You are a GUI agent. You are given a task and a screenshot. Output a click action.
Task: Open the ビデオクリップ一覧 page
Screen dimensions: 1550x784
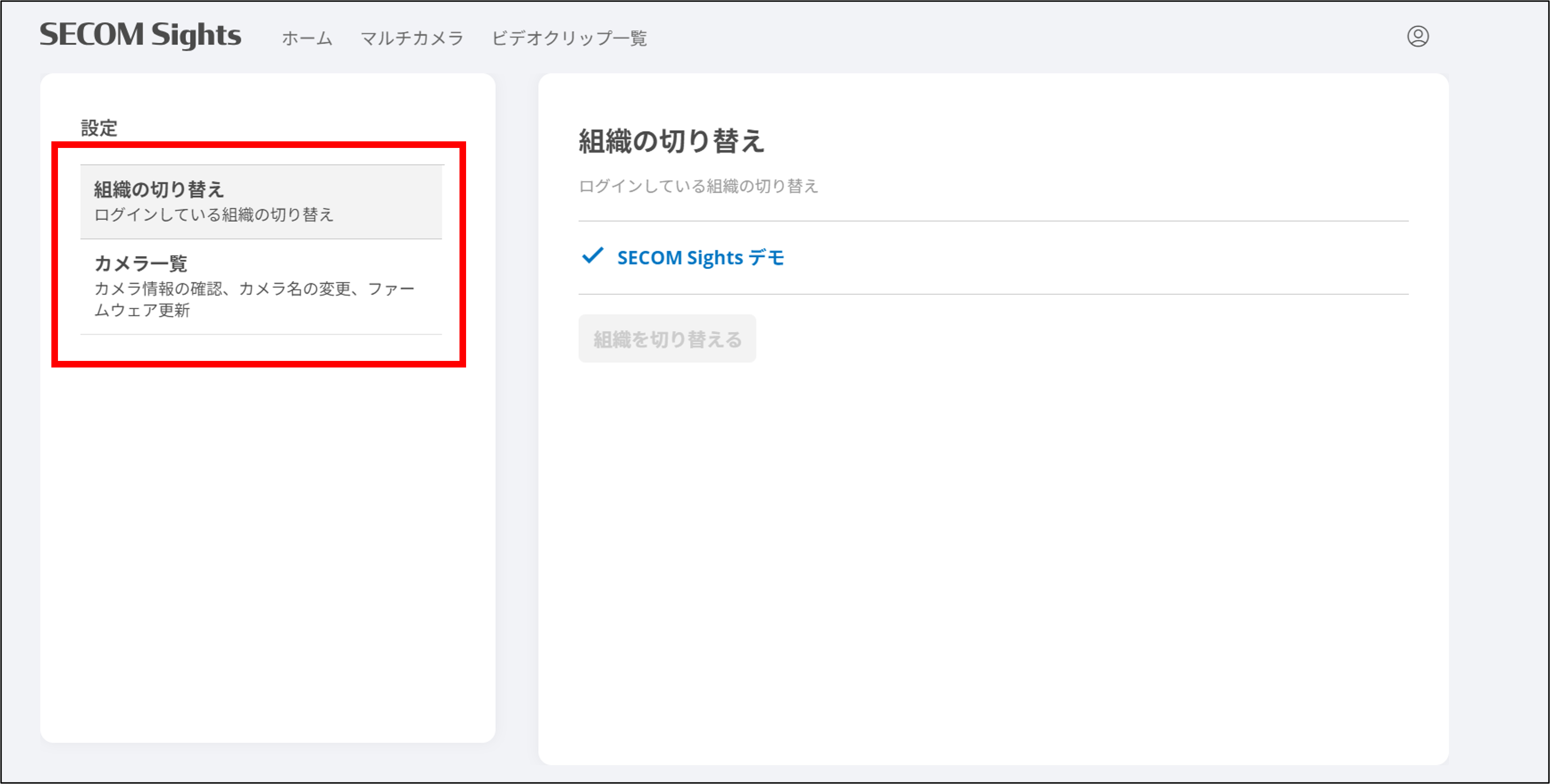569,39
